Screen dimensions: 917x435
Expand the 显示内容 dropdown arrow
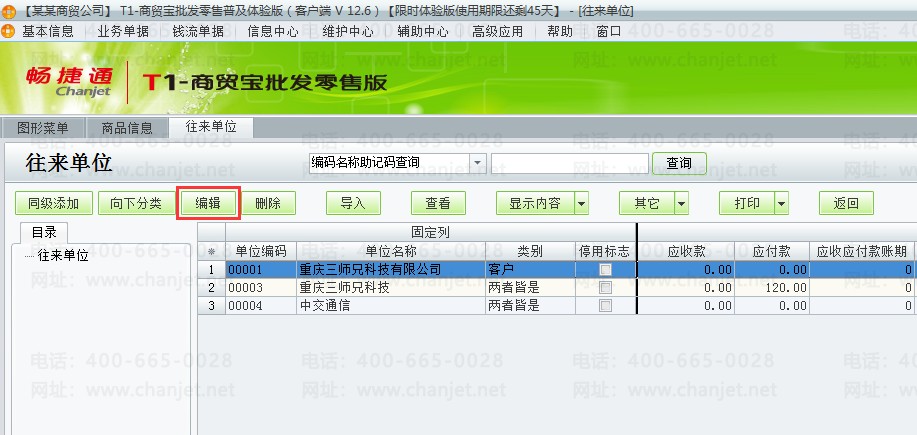[x=581, y=203]
